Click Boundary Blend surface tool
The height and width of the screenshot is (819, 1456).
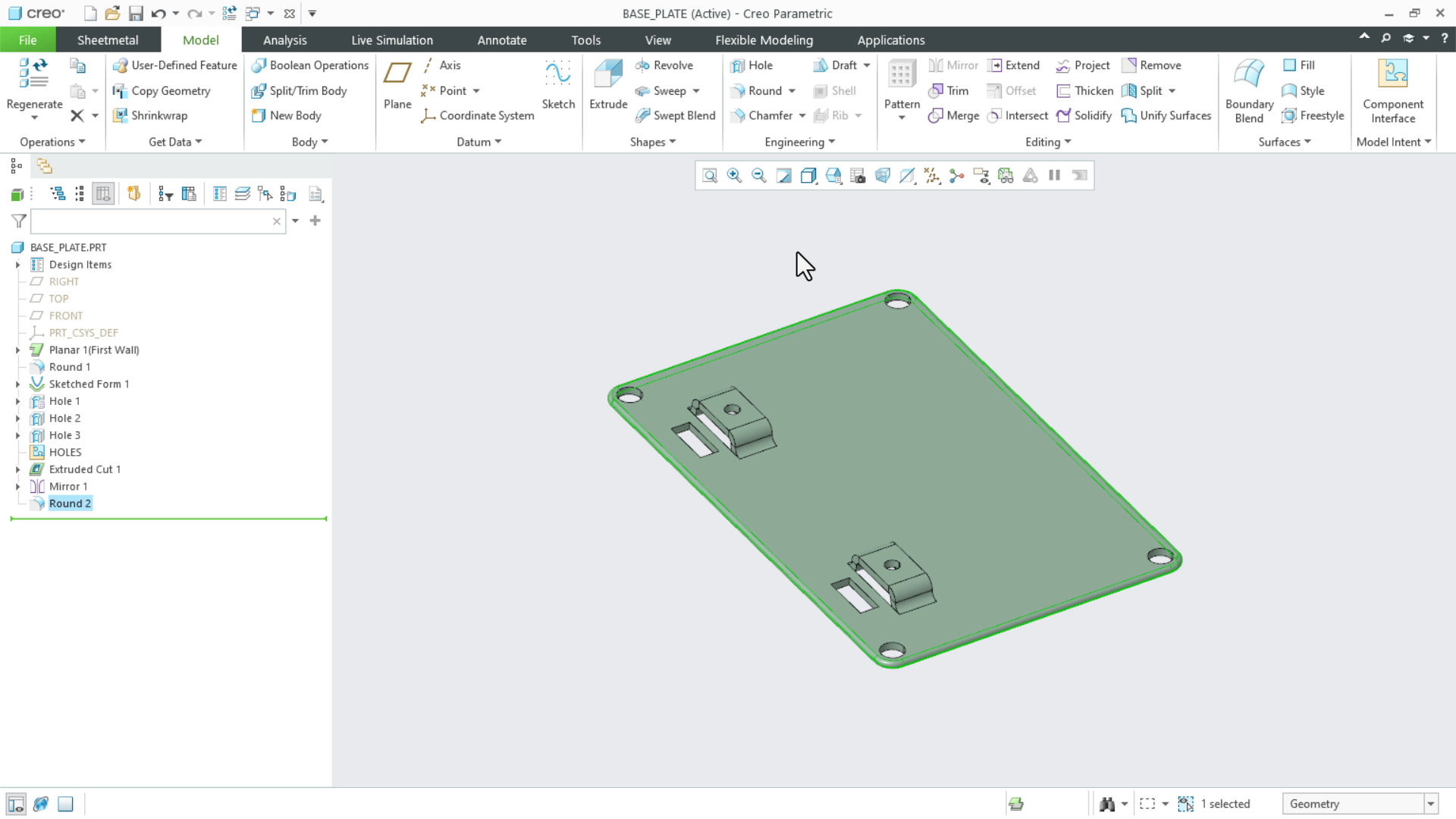click(x=1249, y=91)
